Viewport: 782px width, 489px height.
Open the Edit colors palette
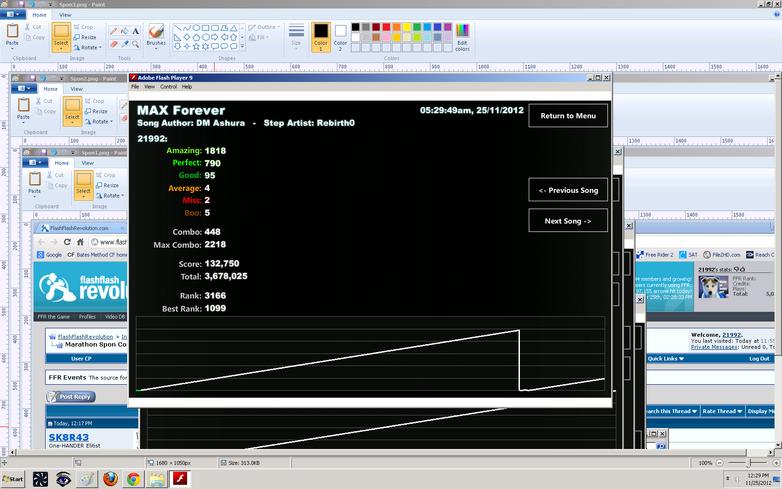pos(462,37)
